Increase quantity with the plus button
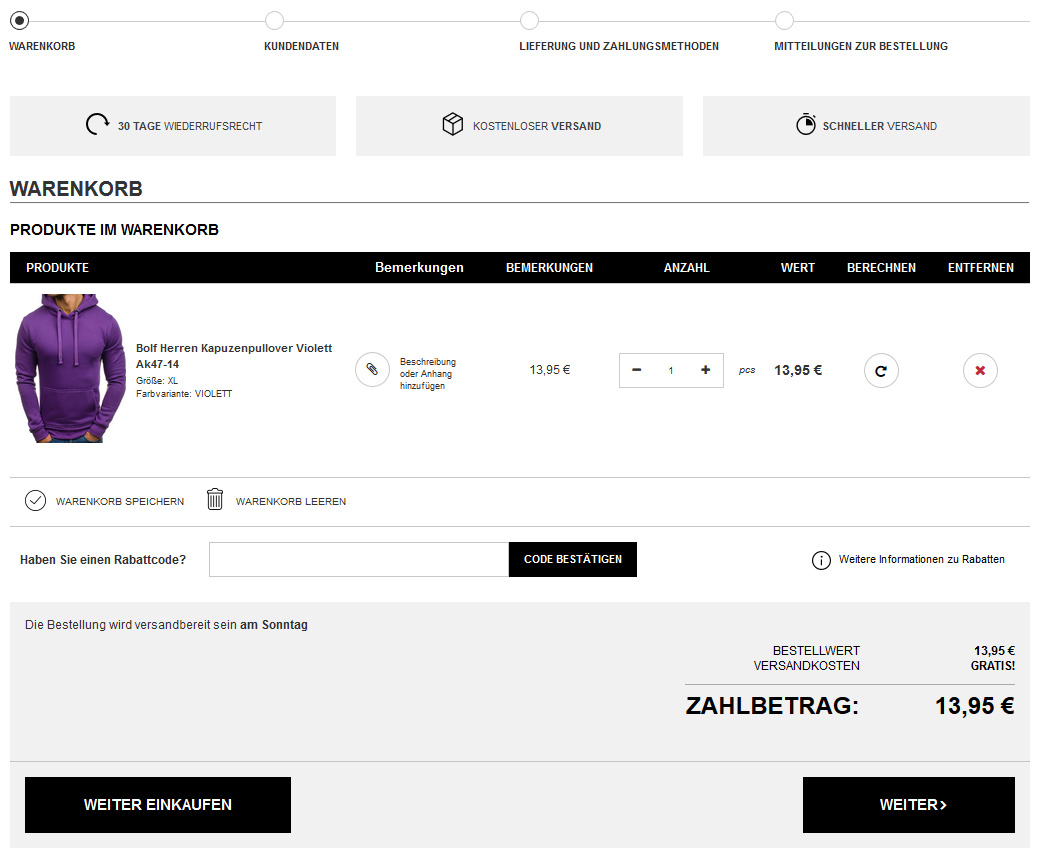This screenshot has width=1041, height=859. point(706,370)
